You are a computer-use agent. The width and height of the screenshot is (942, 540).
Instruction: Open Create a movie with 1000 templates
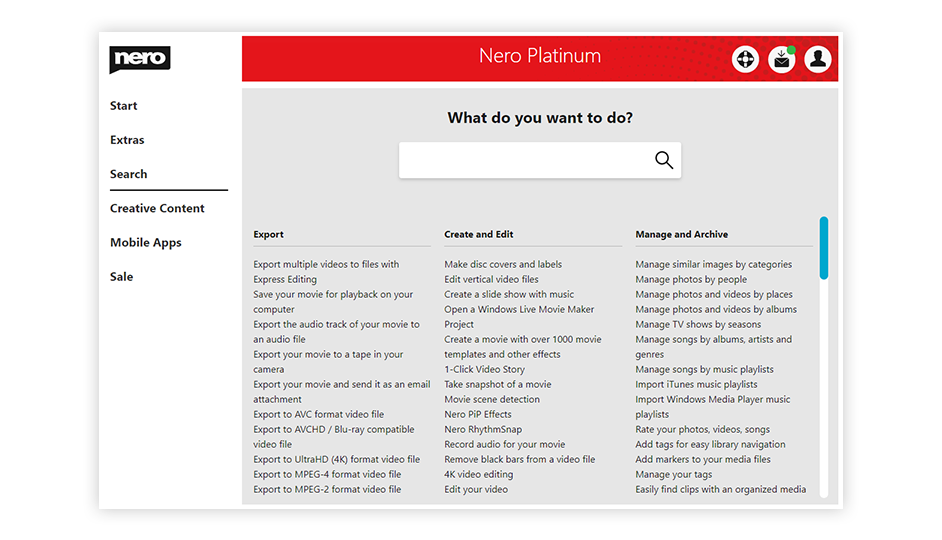(523, 347)
